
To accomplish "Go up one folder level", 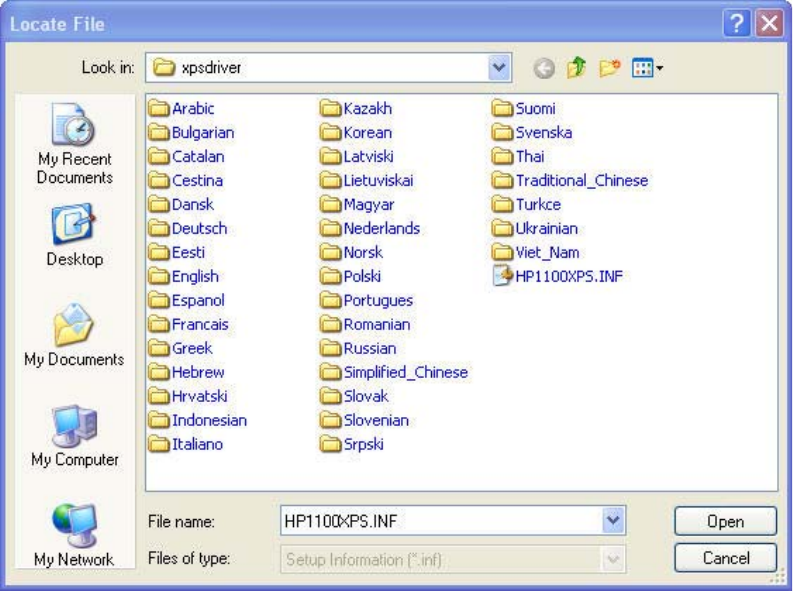I will (x=576, y=67).
